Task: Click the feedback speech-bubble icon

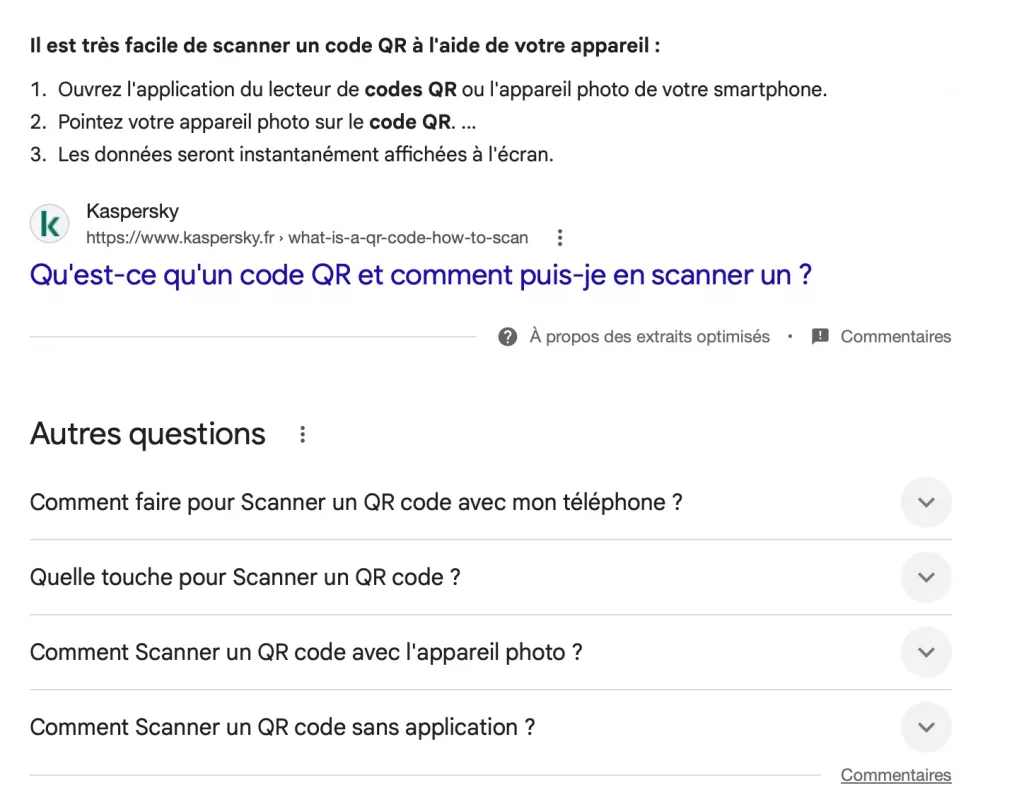Action: [x=820, y=337]
